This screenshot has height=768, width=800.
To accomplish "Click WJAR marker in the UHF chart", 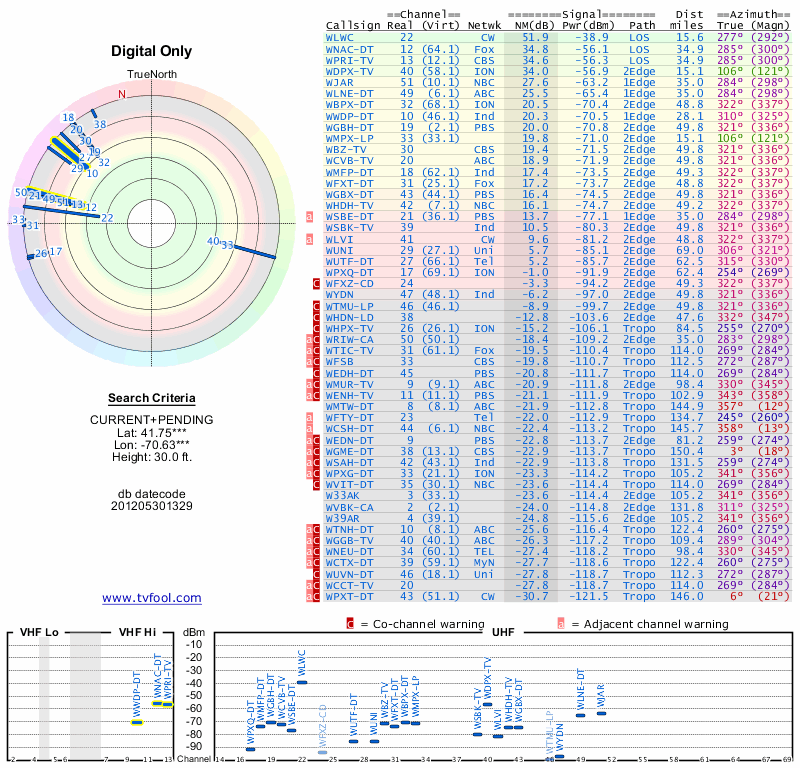I will pos(601,713).
